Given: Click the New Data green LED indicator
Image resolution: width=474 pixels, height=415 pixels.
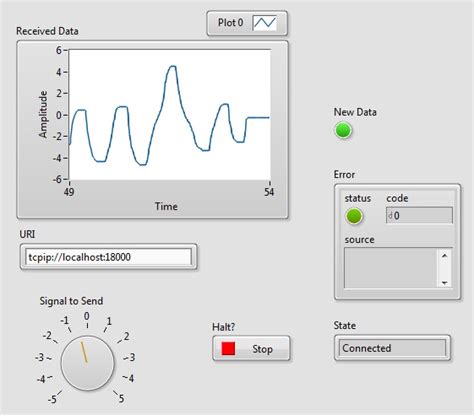Looking at the screenshot, I should click(x=343, y=130).
